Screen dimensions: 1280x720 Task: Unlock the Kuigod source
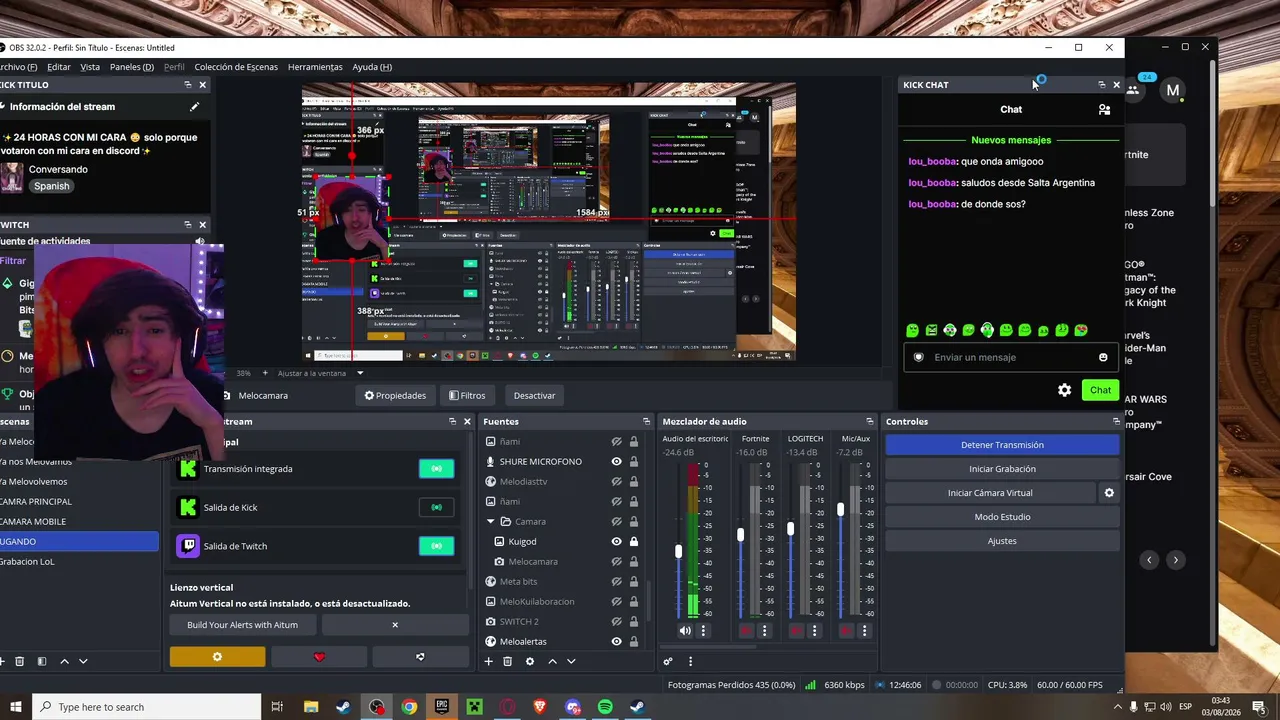click(634, 542)
